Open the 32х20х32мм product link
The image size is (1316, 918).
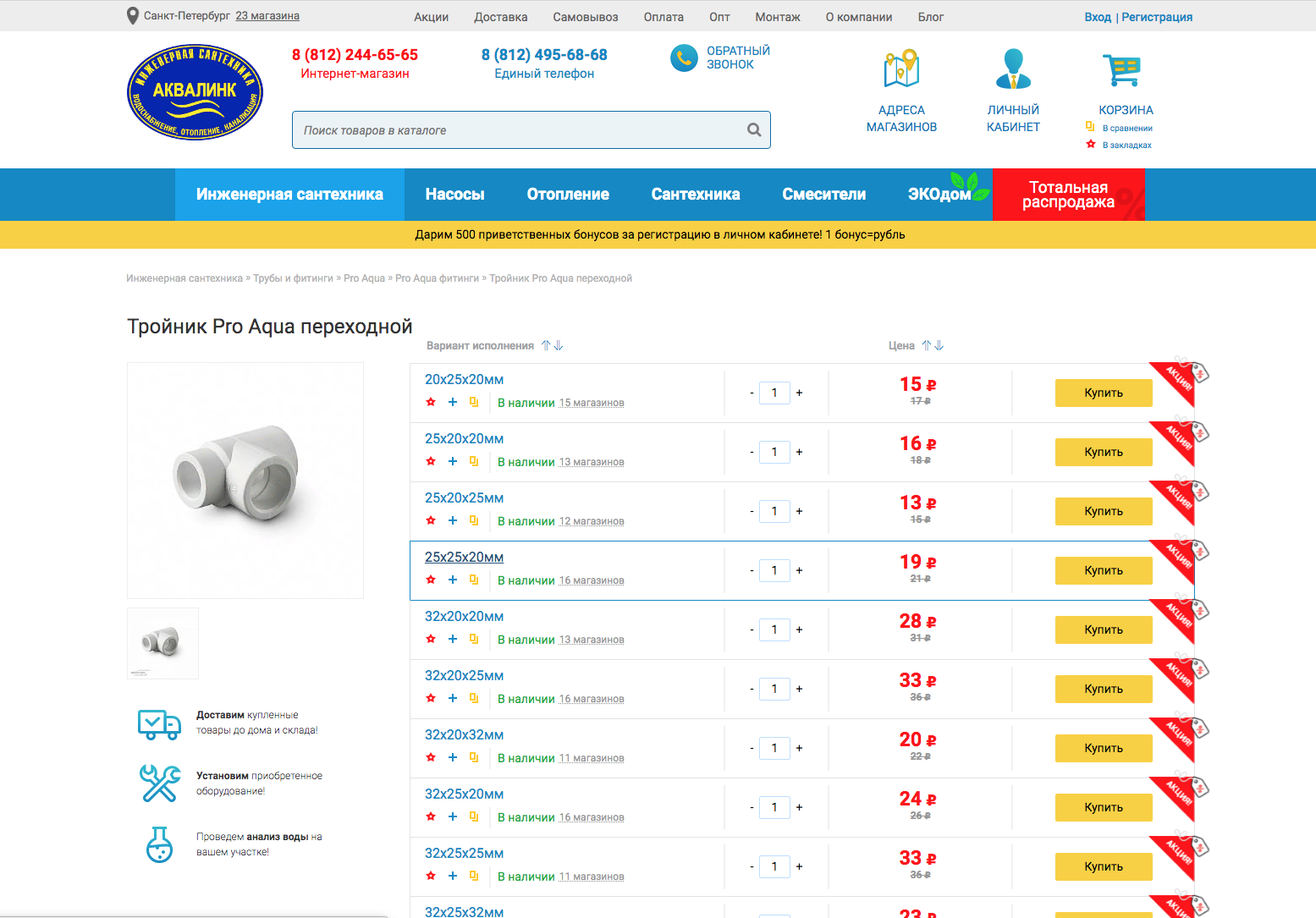coord(464,735)
